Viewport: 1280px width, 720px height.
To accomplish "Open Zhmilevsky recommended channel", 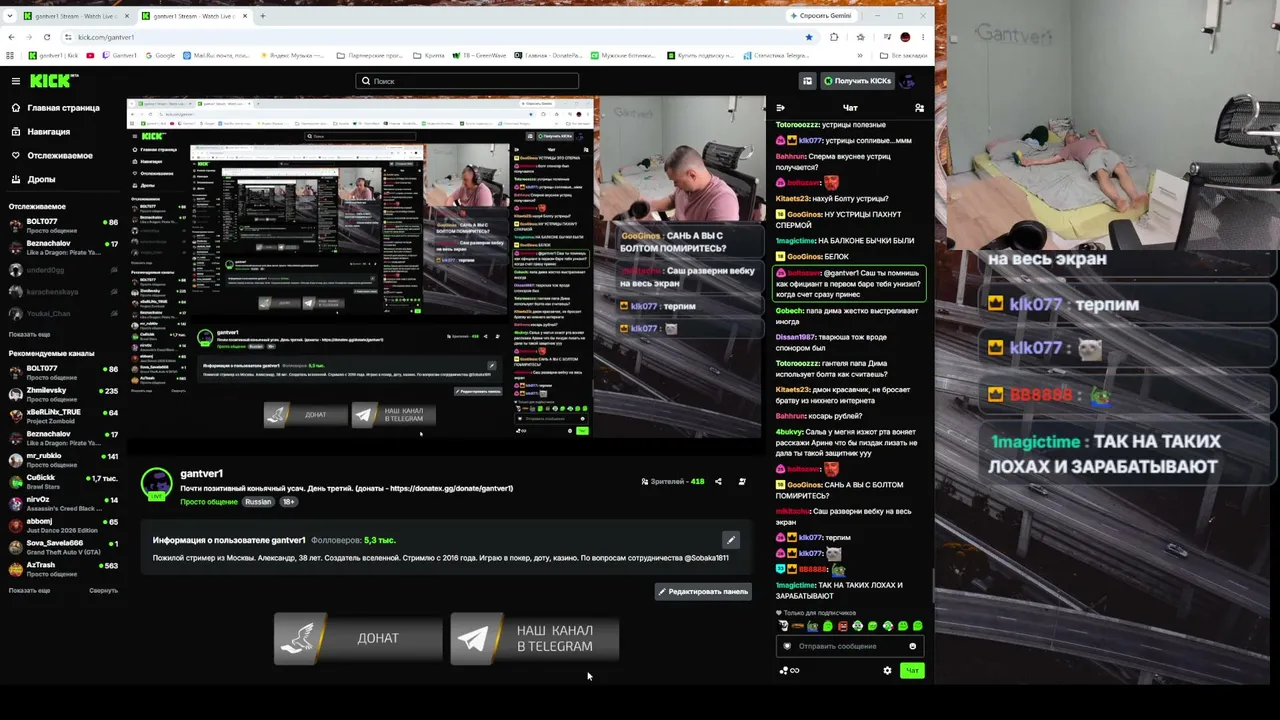I will click(x=63, y=395).
